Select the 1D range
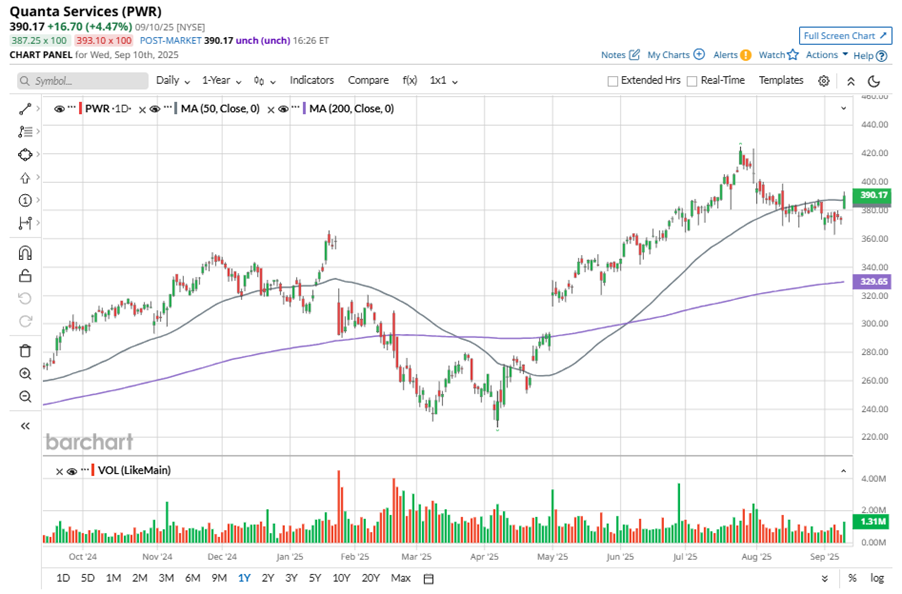This screenshot has width=902, height=594. point(63,578)
